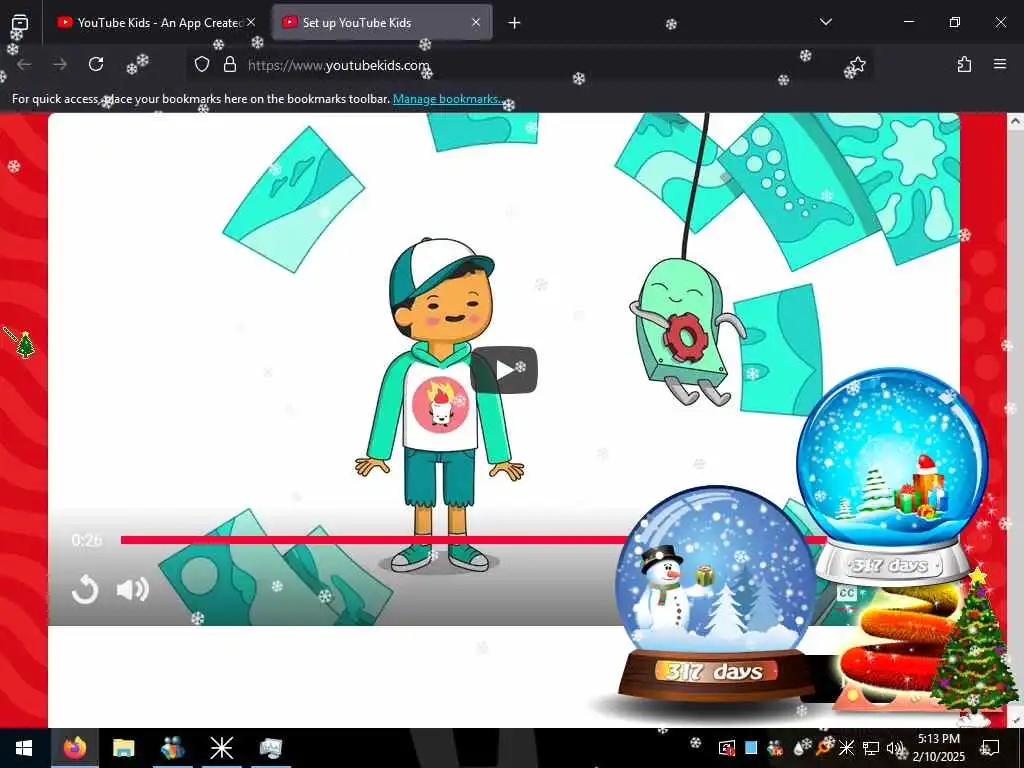Expand the list all tabs chevron
This screenshot has height=768, width=1024.
tap(825, 22)
